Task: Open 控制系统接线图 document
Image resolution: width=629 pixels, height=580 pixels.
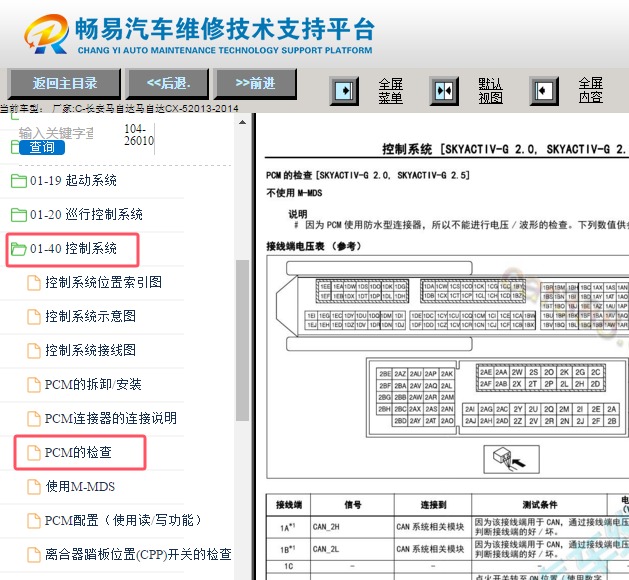Action: click(90, 350)
